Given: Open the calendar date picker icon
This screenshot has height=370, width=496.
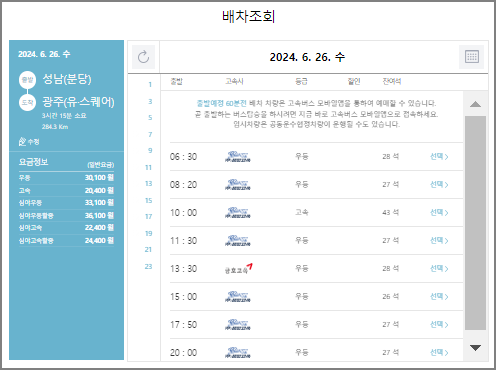Looking at the screenshot, I should (x=472, y=57).
